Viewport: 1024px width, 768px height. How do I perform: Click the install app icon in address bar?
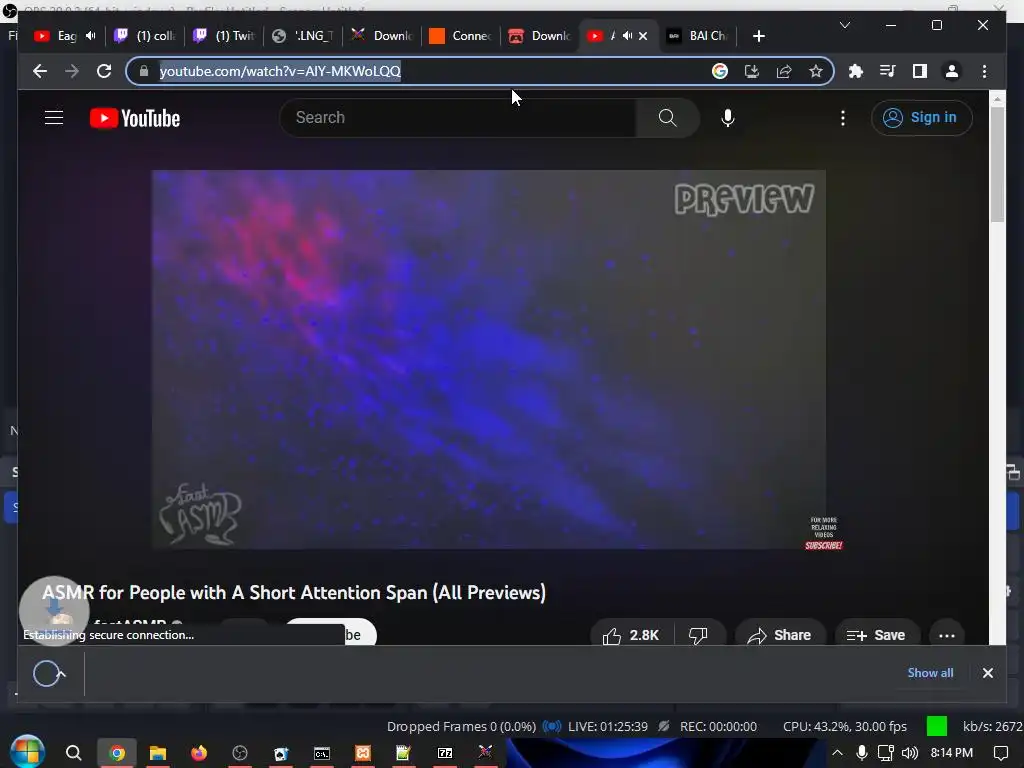[x=752, y=71]
